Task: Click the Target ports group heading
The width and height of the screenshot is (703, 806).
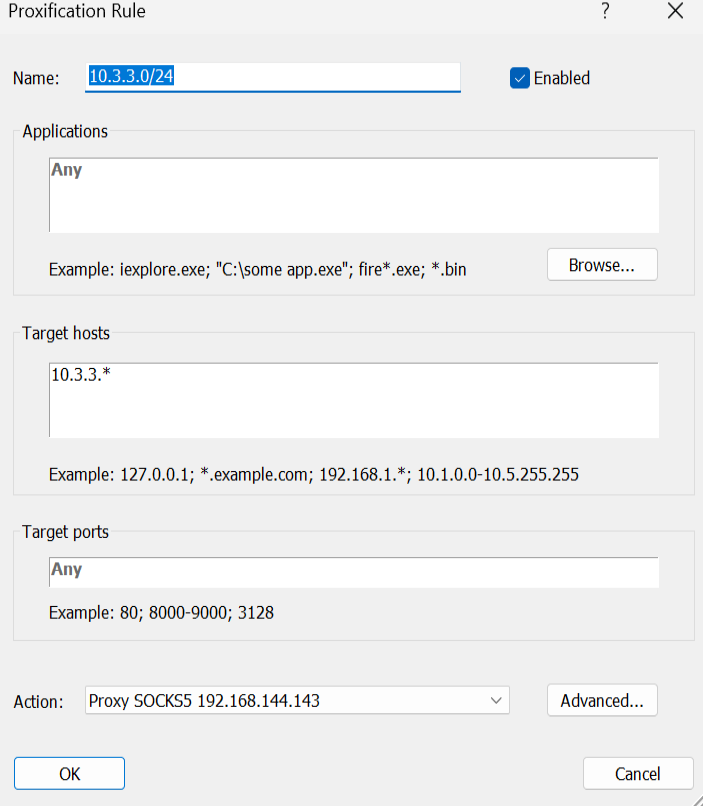Action: pos(66,532)
